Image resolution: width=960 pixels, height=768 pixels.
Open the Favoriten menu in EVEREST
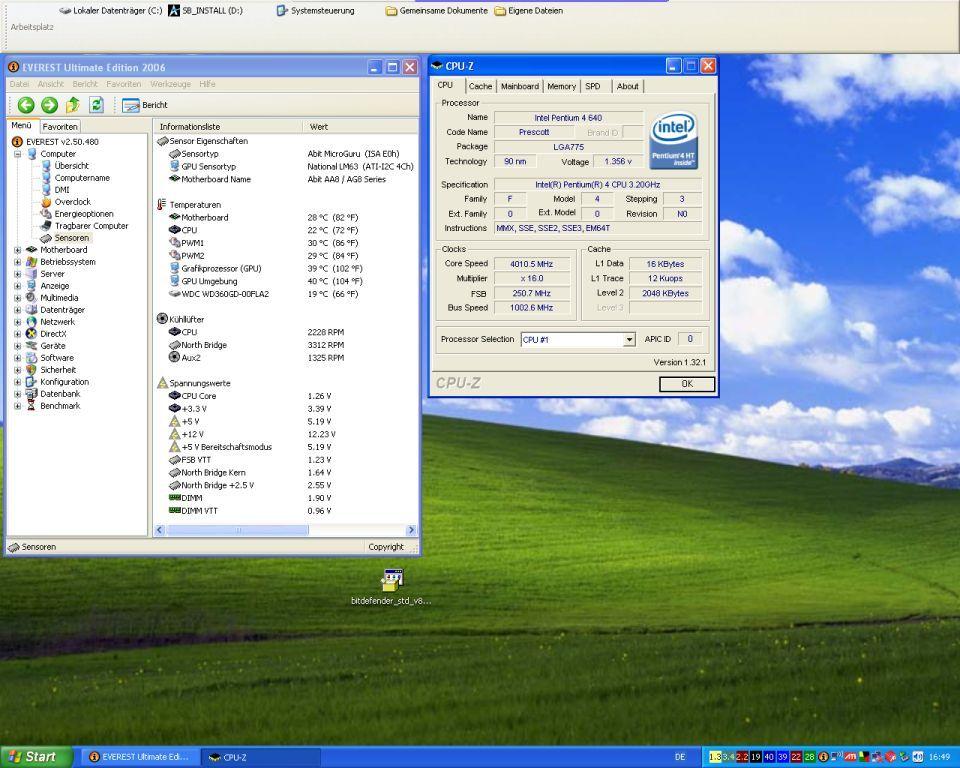pos(124,84)
